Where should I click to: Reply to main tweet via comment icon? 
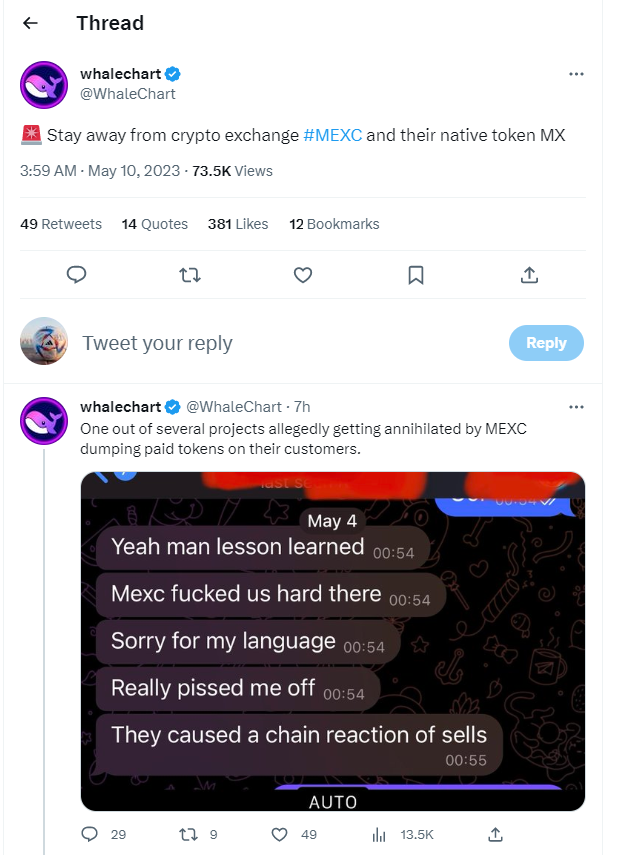76,275
